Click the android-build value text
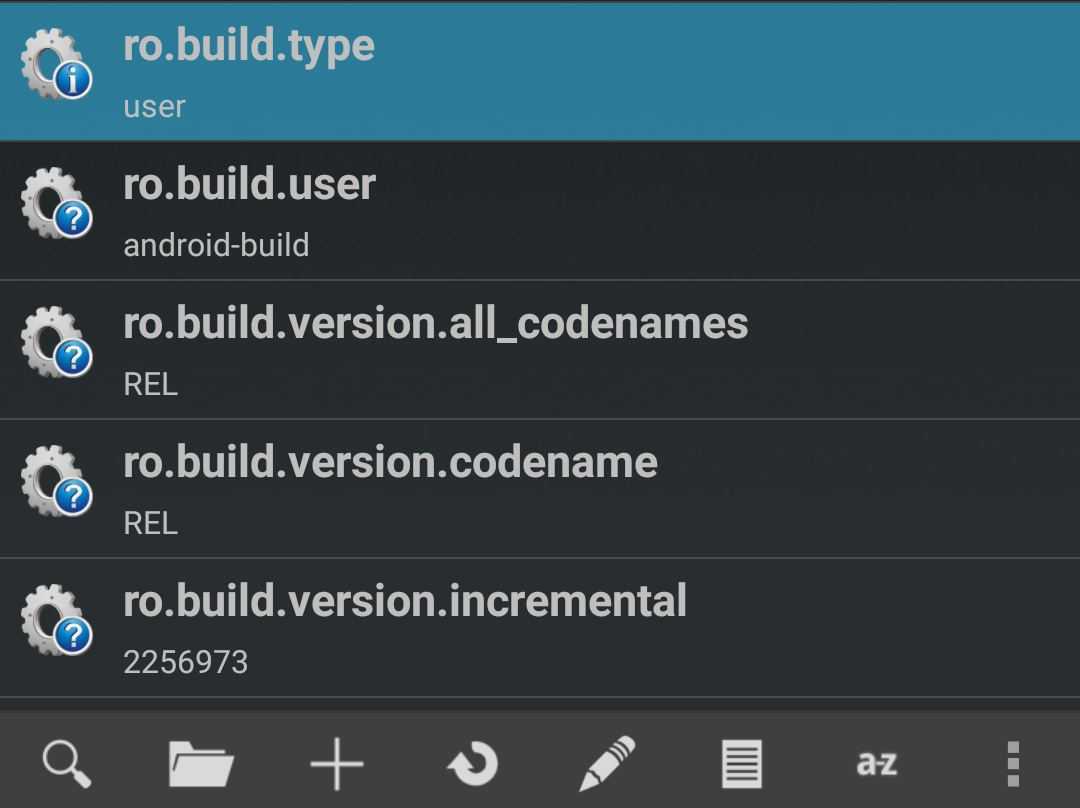Screen dimensions: 1080x808 (x=216, y=246)
